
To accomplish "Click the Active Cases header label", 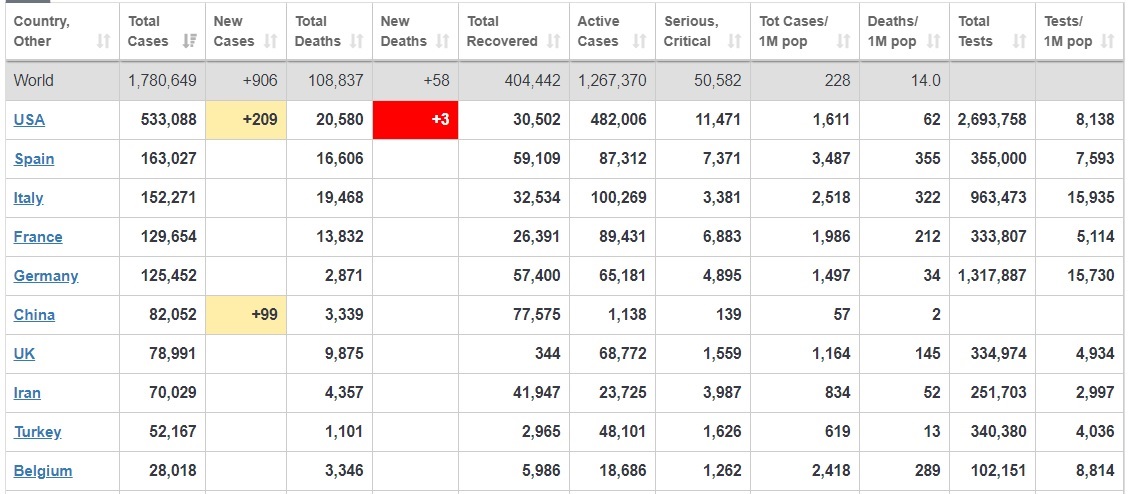I will 598,31.
